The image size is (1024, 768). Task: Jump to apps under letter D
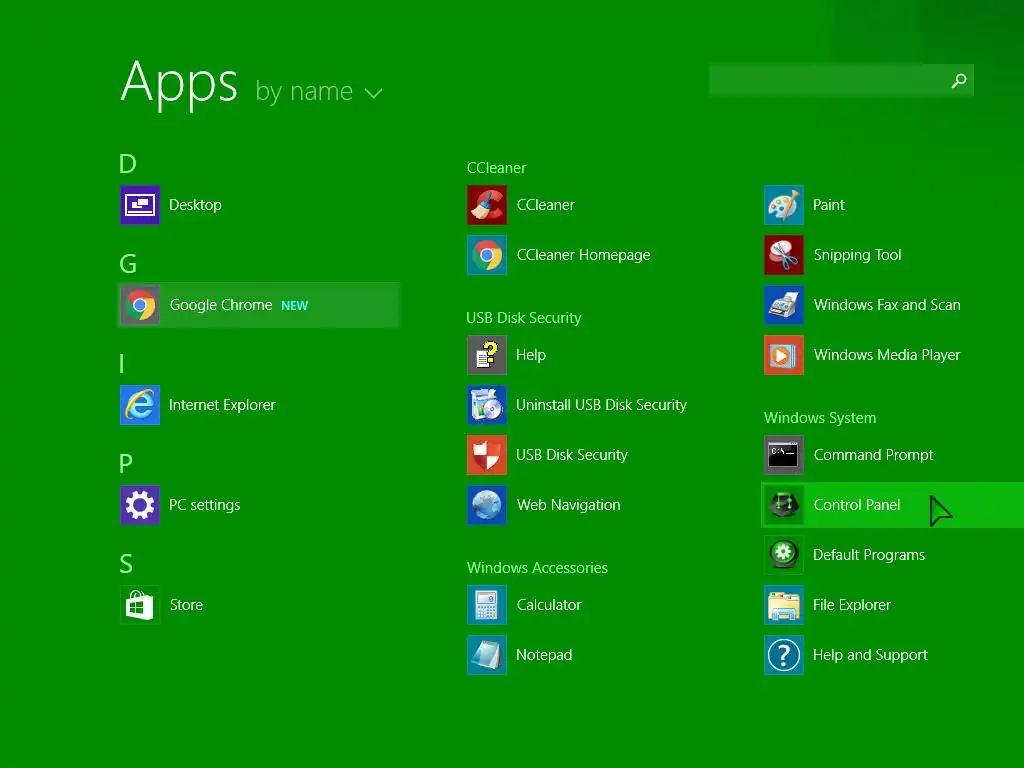(127, 164)
